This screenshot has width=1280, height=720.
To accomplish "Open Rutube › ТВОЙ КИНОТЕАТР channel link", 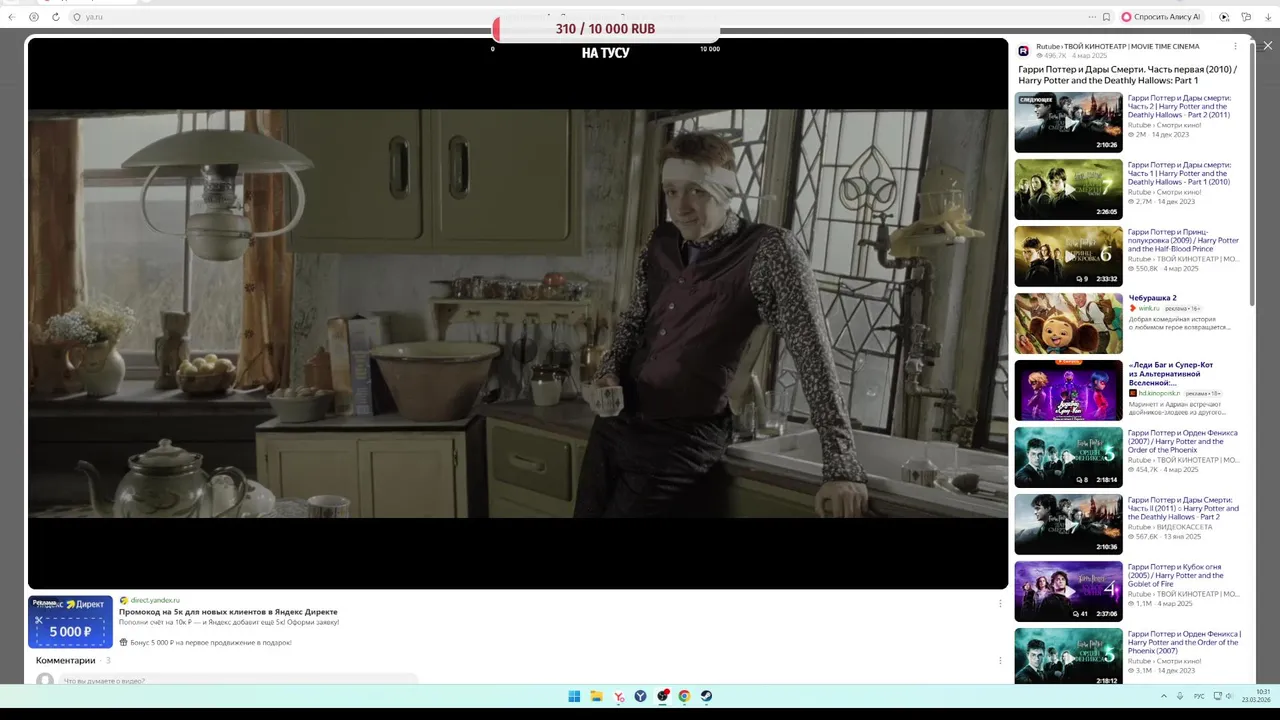I will point(1117,46).
